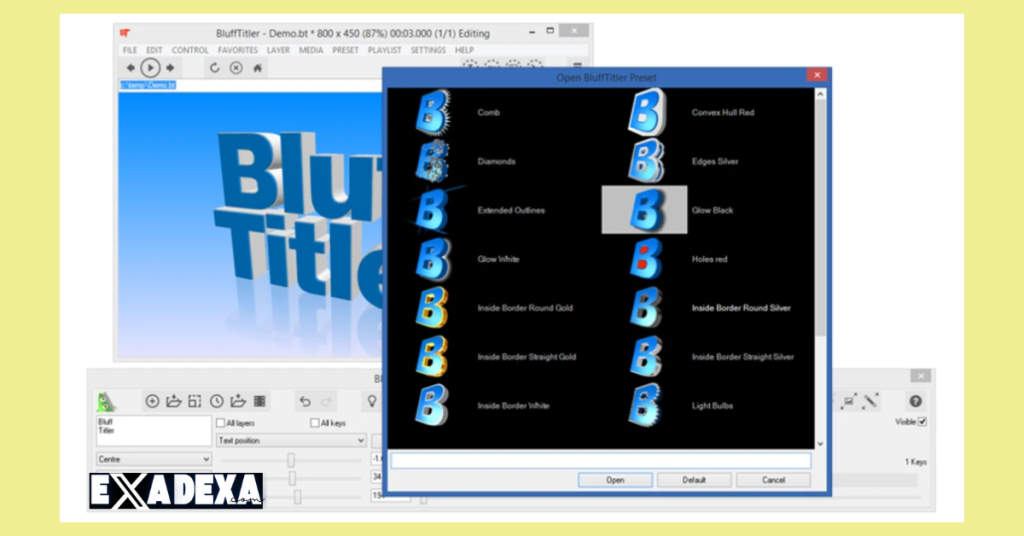The image size is (1024, 536).
Task: Click the Inside Border Round Silver label
Action: coord(741,308)
